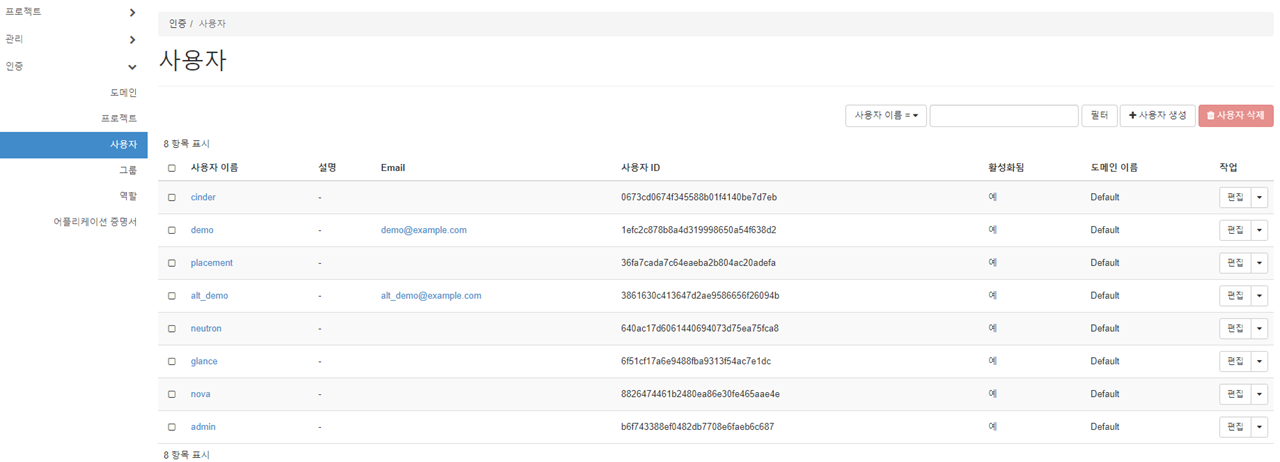Open action dropdown arrow for admin row
Image resolution: width=1280 pixels, height=462 pixels.
(1259, 427)
